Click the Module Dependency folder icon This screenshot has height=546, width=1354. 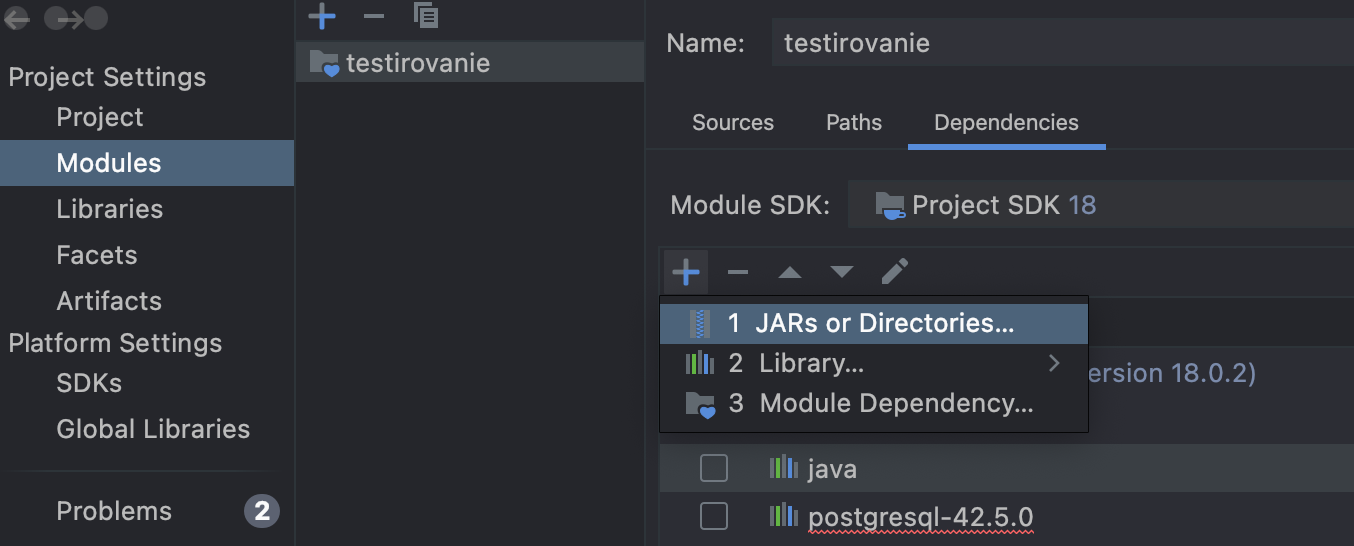pos(700,404)
